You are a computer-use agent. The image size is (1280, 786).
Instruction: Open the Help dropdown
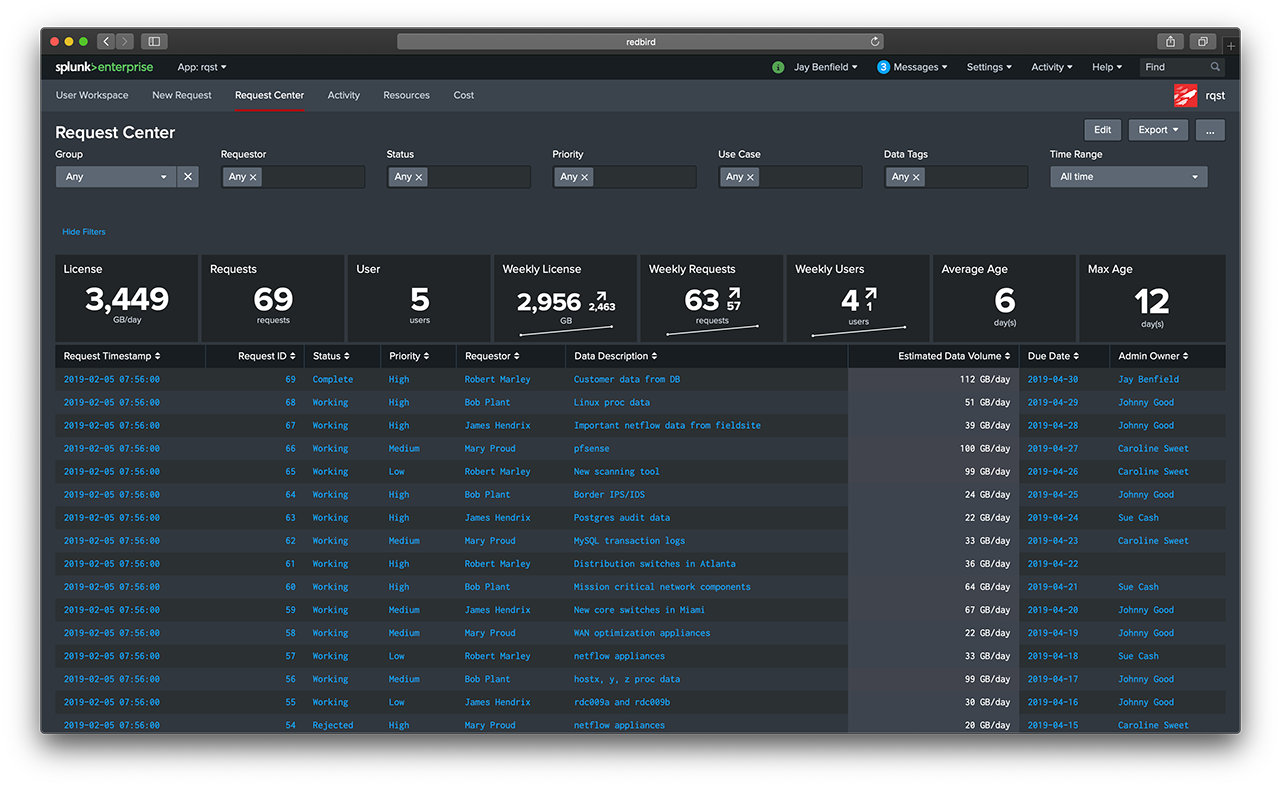pos(1107,67)
